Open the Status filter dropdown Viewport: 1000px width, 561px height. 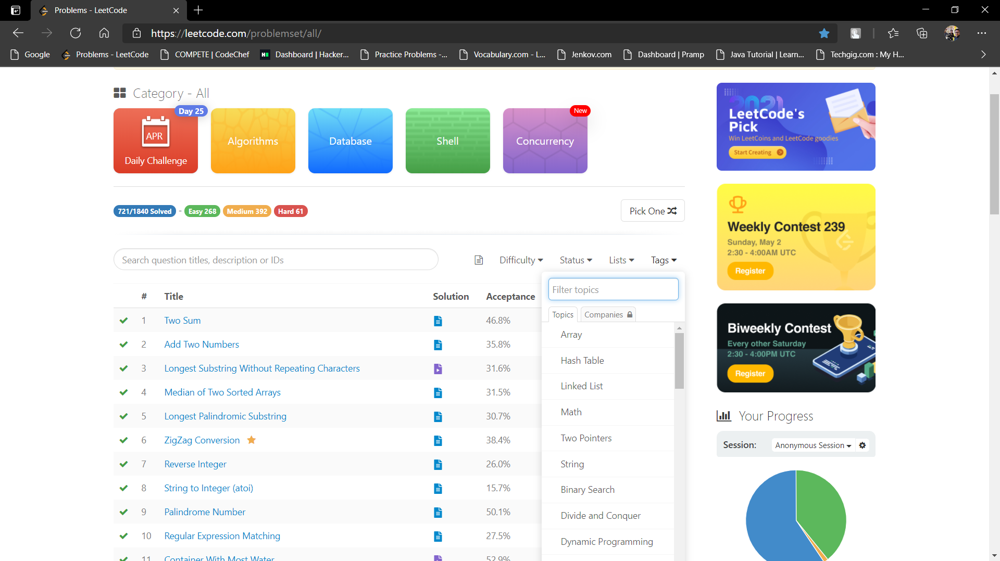click(x=575, y=260)
